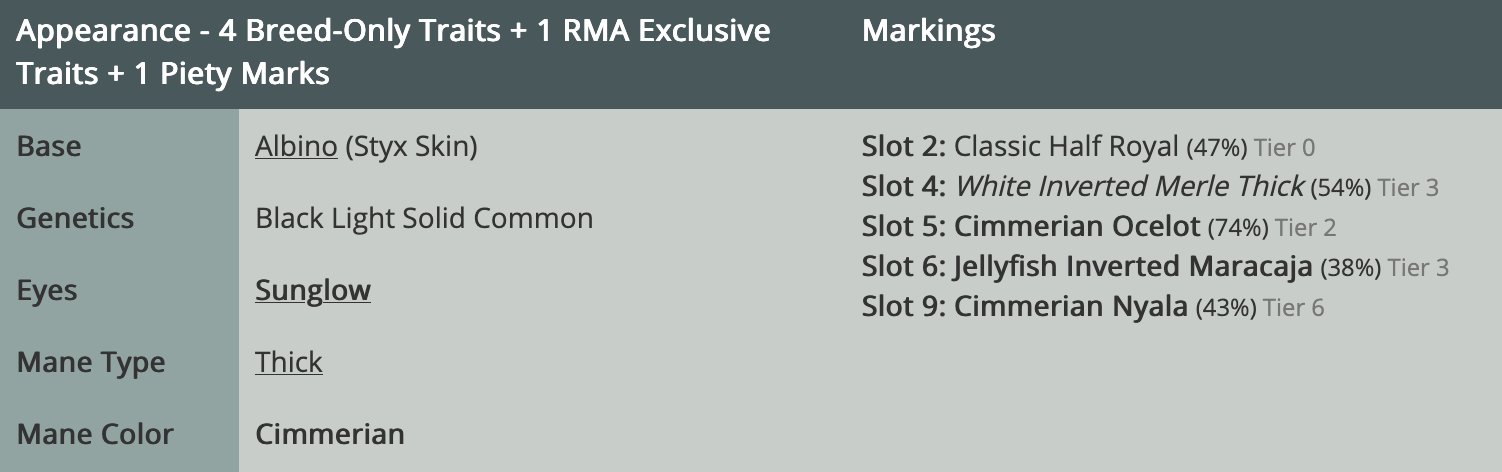Click the Tier 6 label
The width and height of the screenshot is (1502, 472).
pos(1294,308)
